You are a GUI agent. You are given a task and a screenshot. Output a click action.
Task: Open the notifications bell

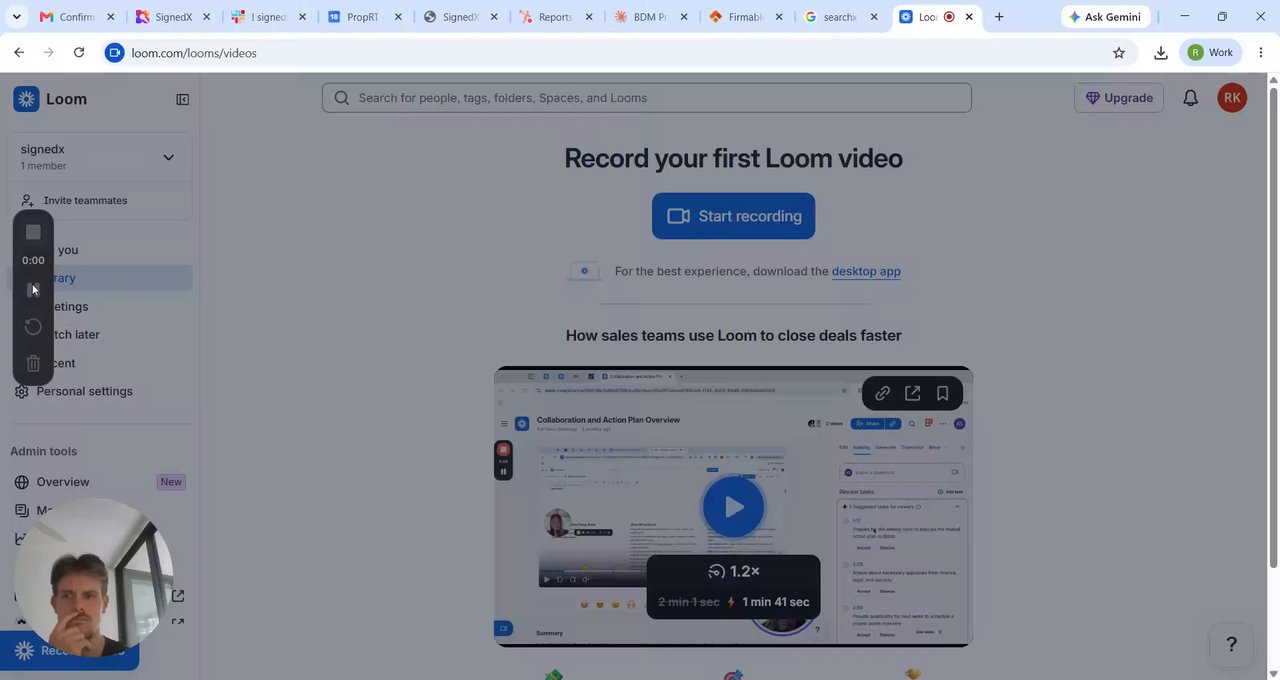[x=1190, y=98]
